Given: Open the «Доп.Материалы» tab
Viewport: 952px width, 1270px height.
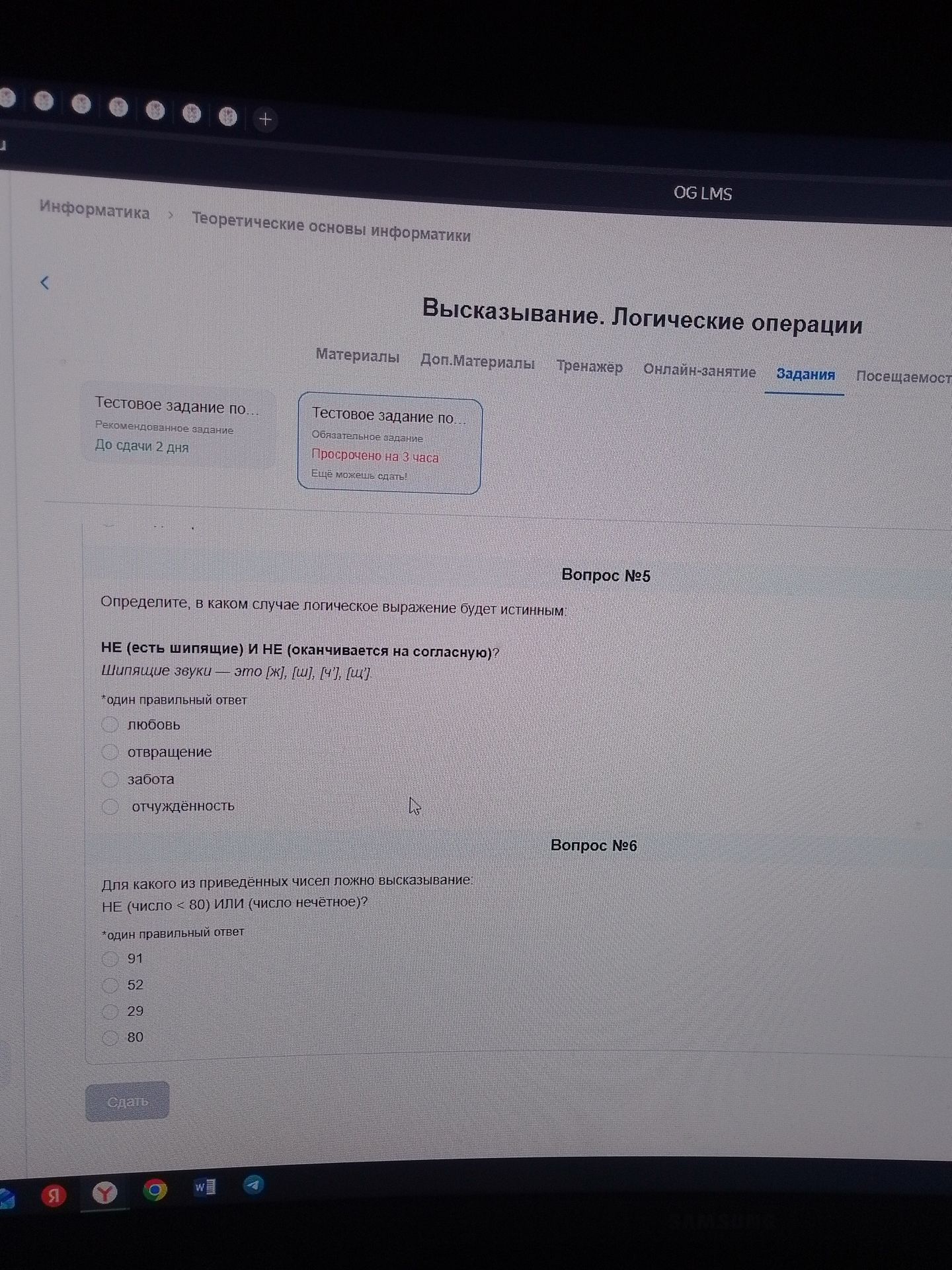Looking at the screenshot, I should click(x=477, y=362).
